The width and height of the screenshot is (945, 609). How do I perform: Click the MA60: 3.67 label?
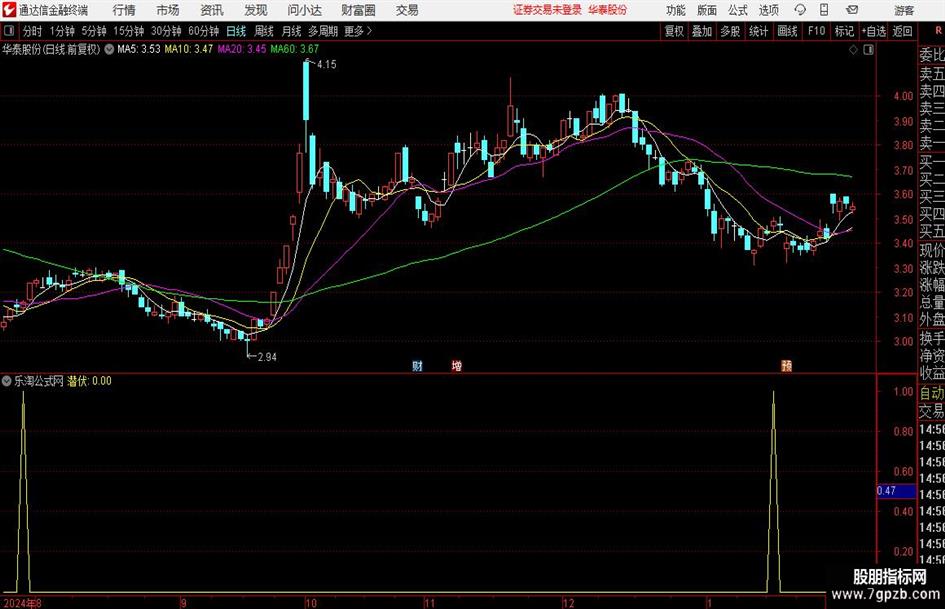coord(295,49)
